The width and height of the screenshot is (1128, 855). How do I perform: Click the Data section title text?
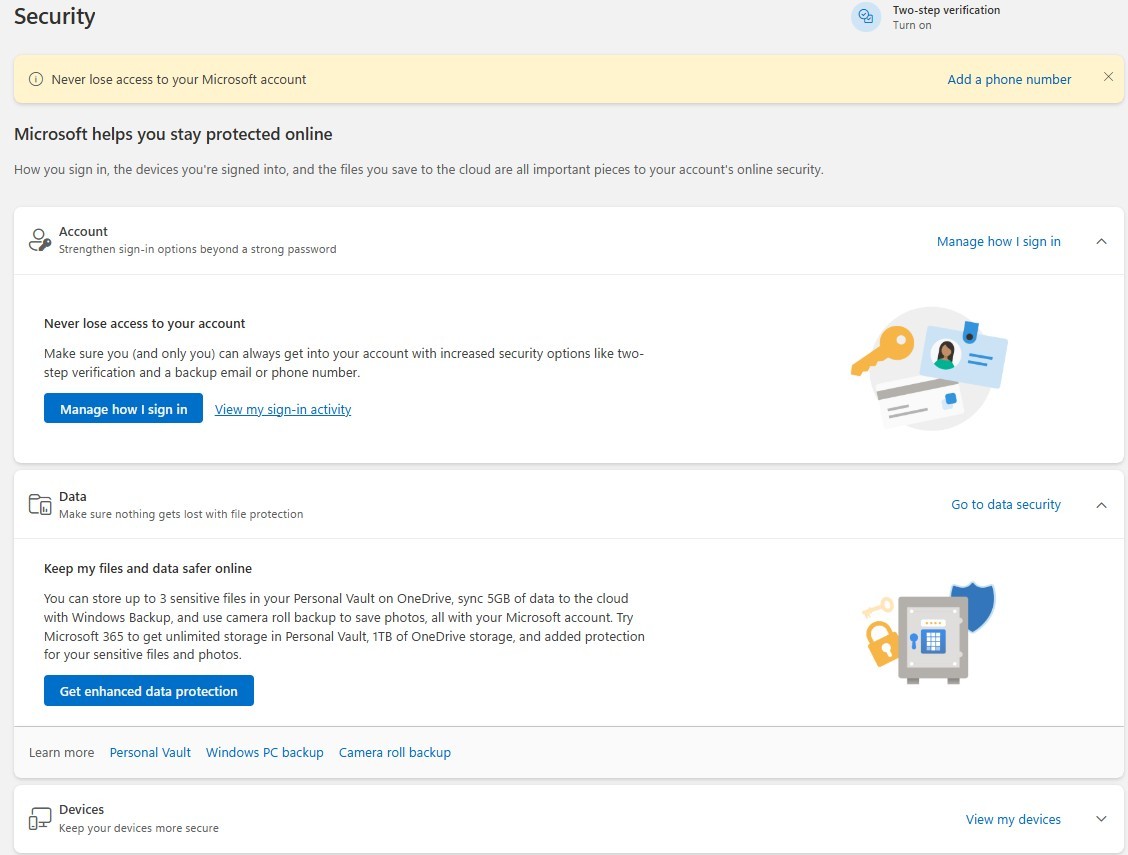point(73,496)
